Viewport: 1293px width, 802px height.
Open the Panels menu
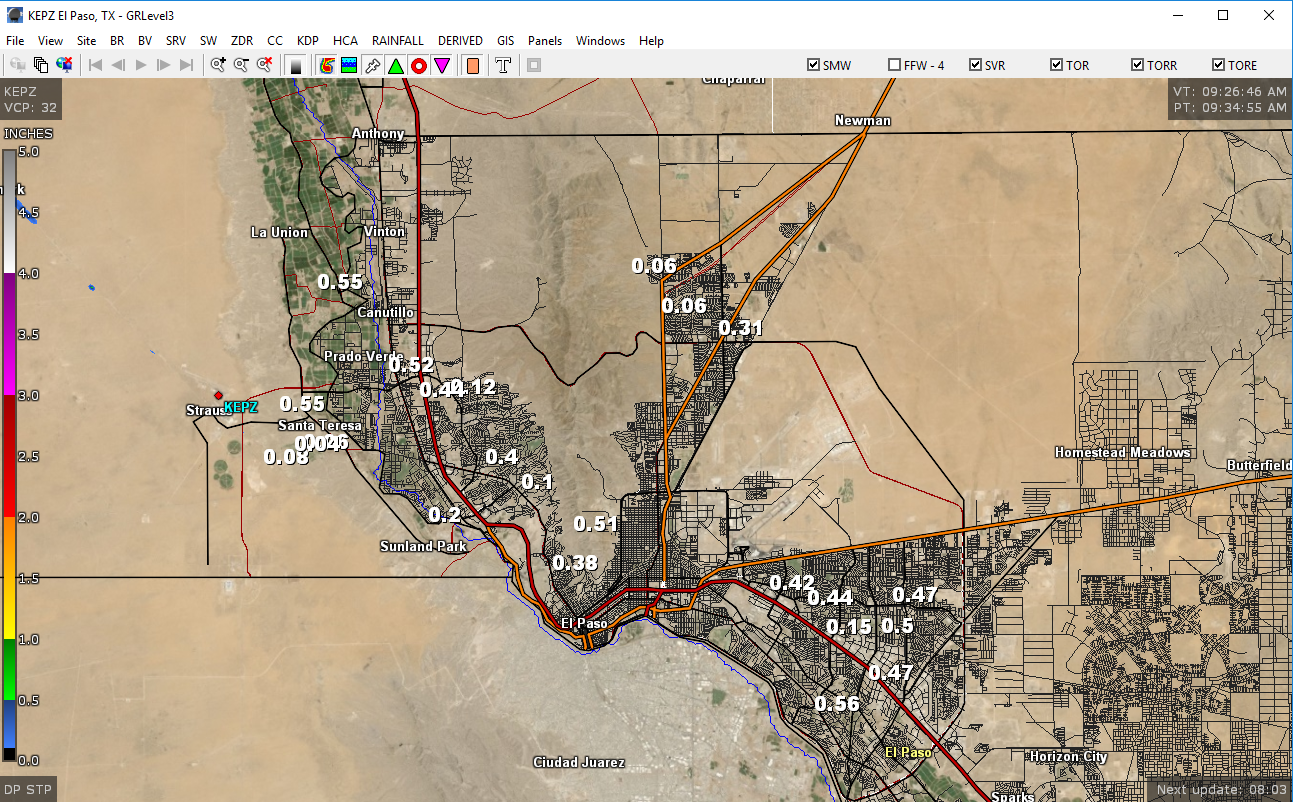click(x=545, y=41)
